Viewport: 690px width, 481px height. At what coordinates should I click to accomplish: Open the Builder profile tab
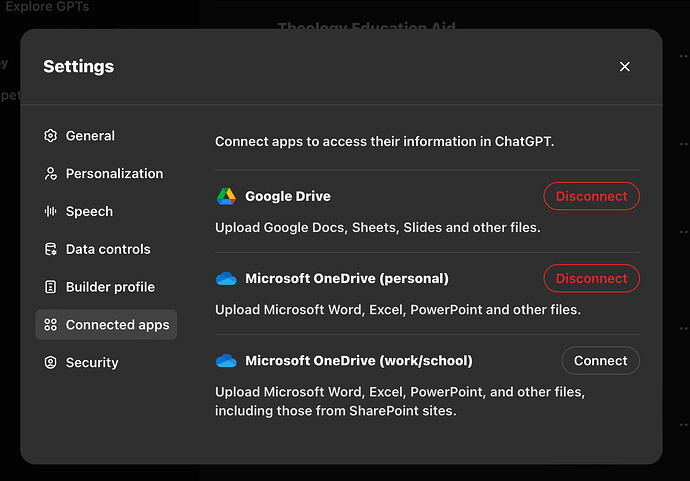point(106,287)
